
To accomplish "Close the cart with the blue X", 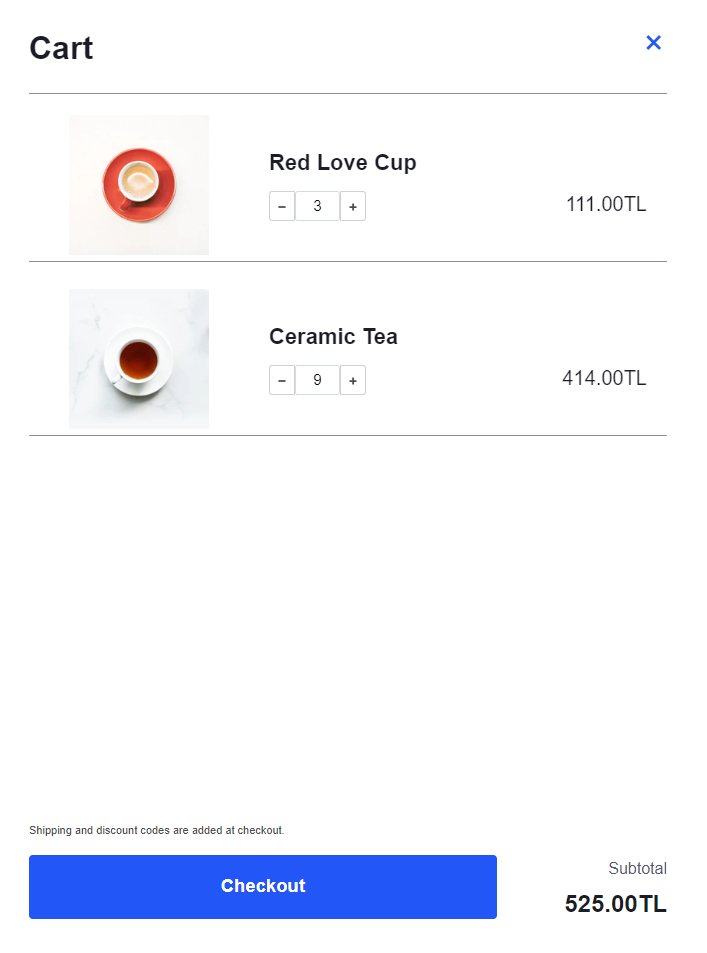I will click(654, 43).
